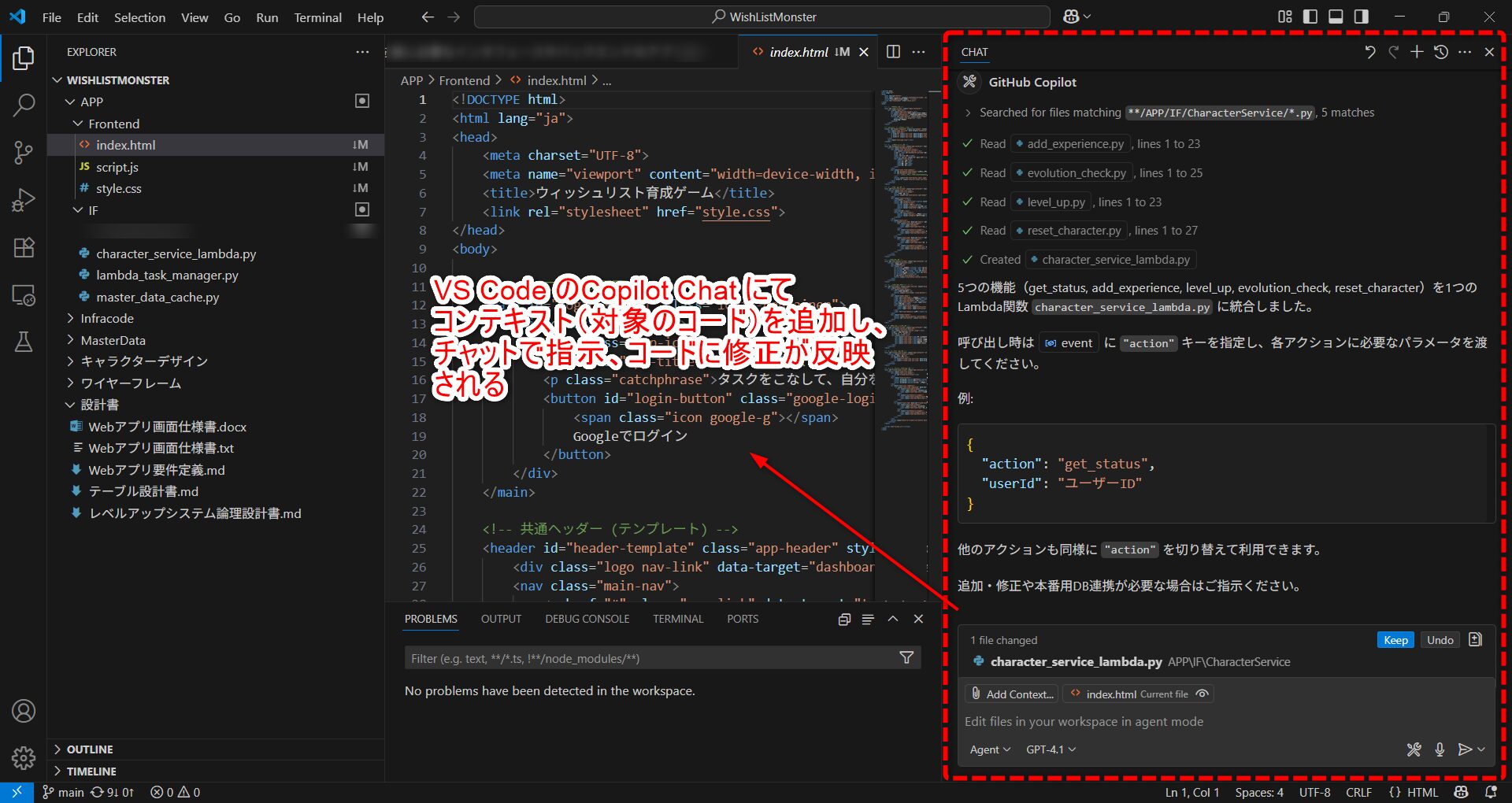Click the Copilot icon in title bar

click(1072, 17)
